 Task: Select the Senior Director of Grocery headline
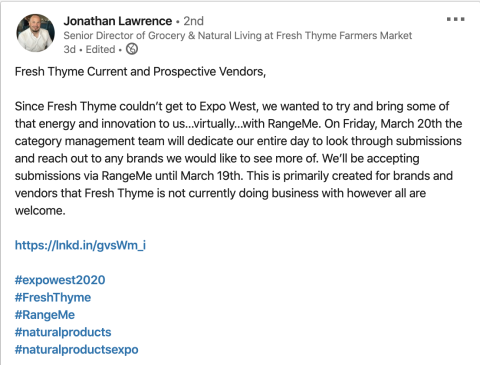(238, 35)
